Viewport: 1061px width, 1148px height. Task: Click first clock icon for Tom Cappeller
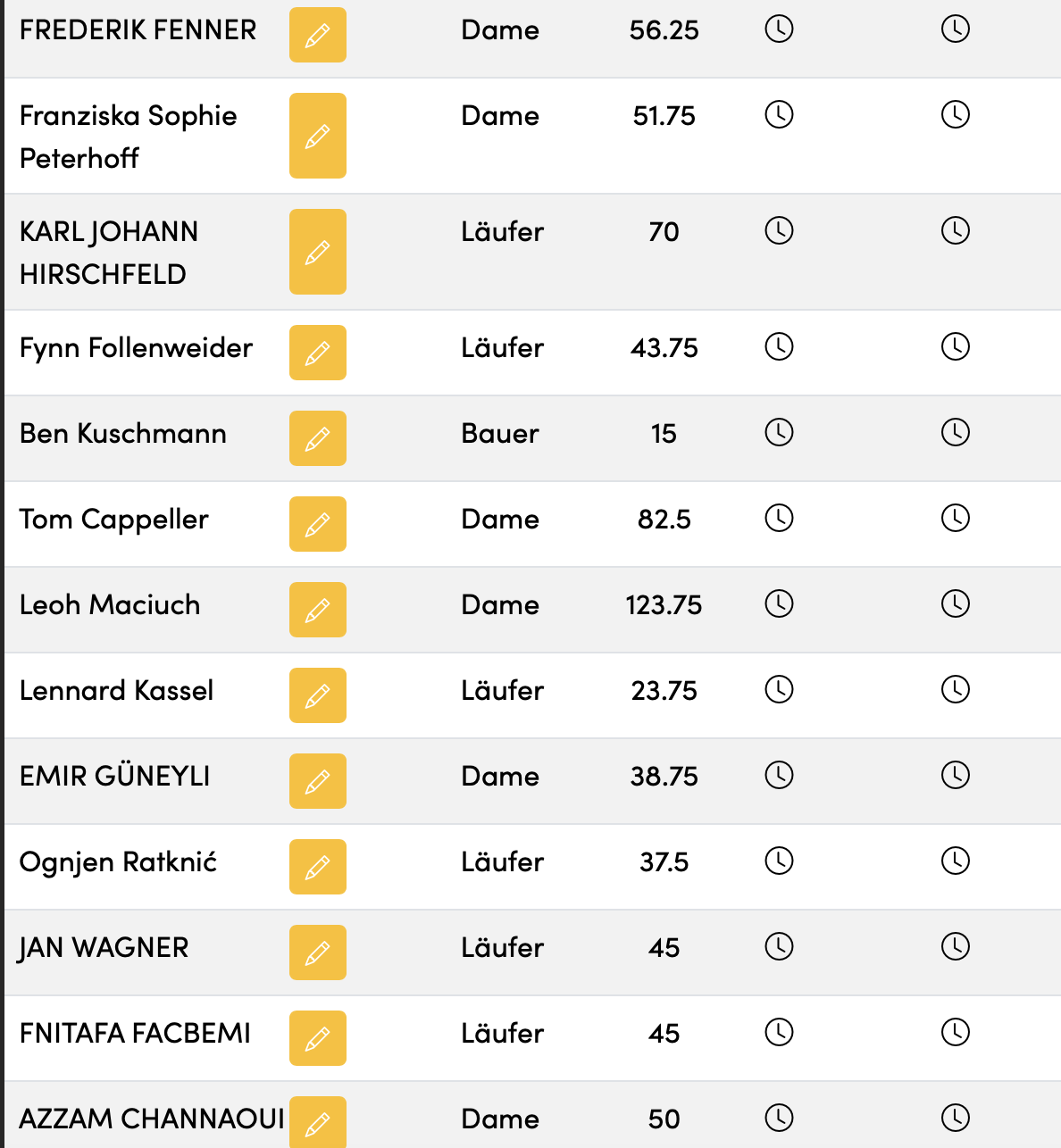[779, 518]
